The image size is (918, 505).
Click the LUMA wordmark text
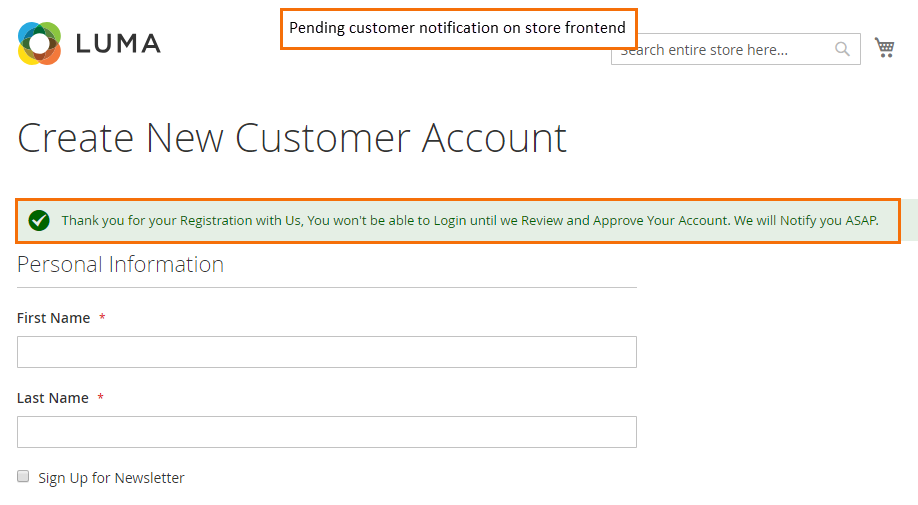click(118, 44)
